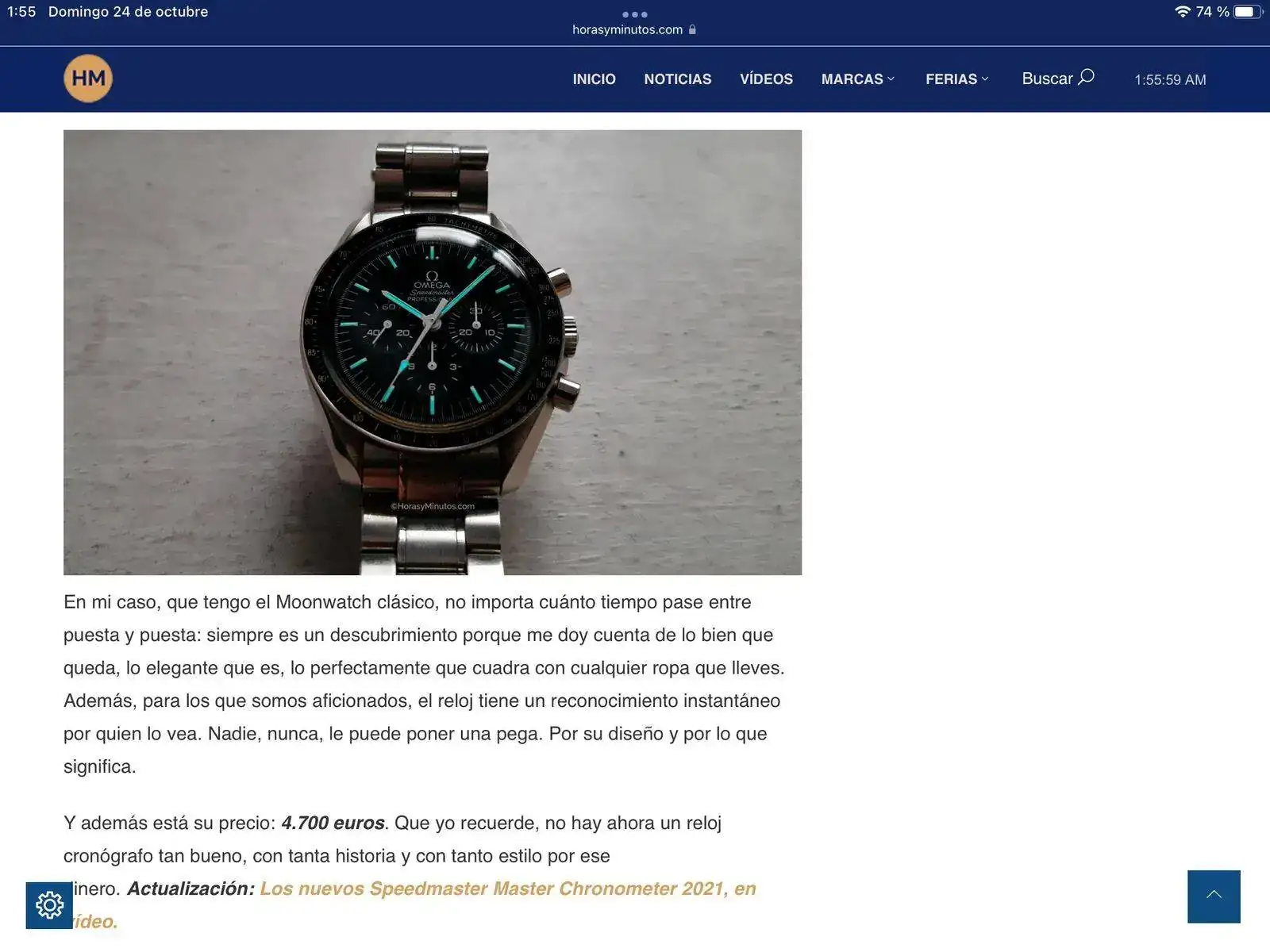Open the Omega Speedmaster watch photo
The image size is (1270, 952).
[433, 352]
